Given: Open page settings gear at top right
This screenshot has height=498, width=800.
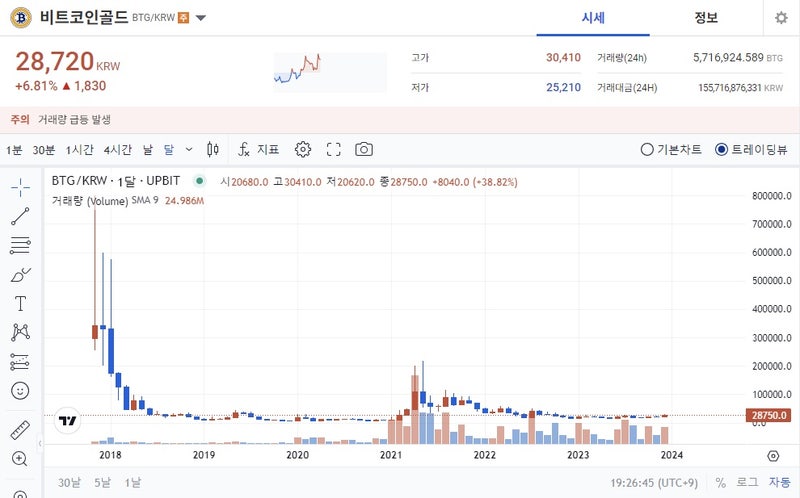Looking at the screenshot, I should tap(781, 18).
